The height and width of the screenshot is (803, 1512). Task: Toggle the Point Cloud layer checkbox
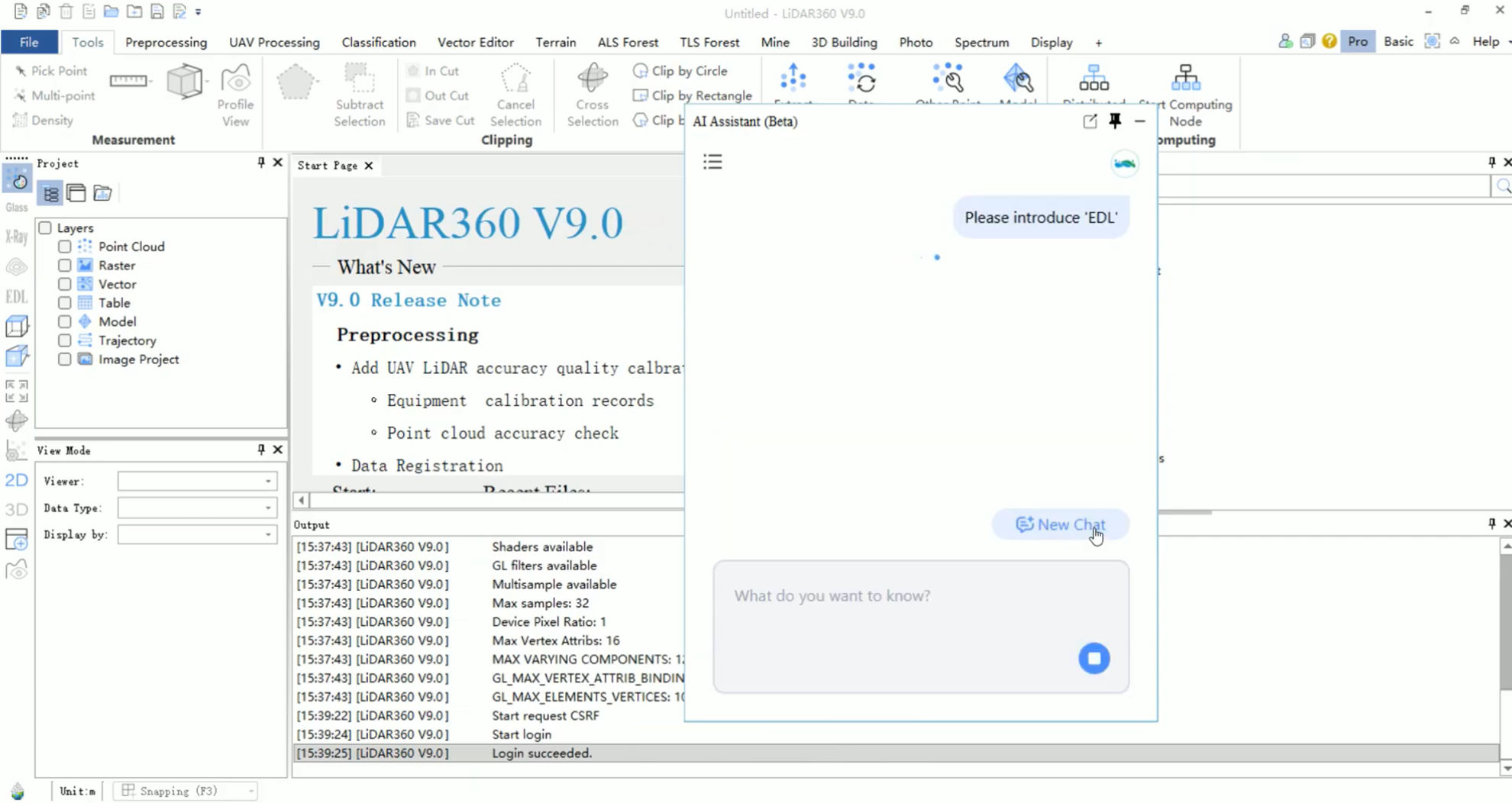click(x=64, y=247)
